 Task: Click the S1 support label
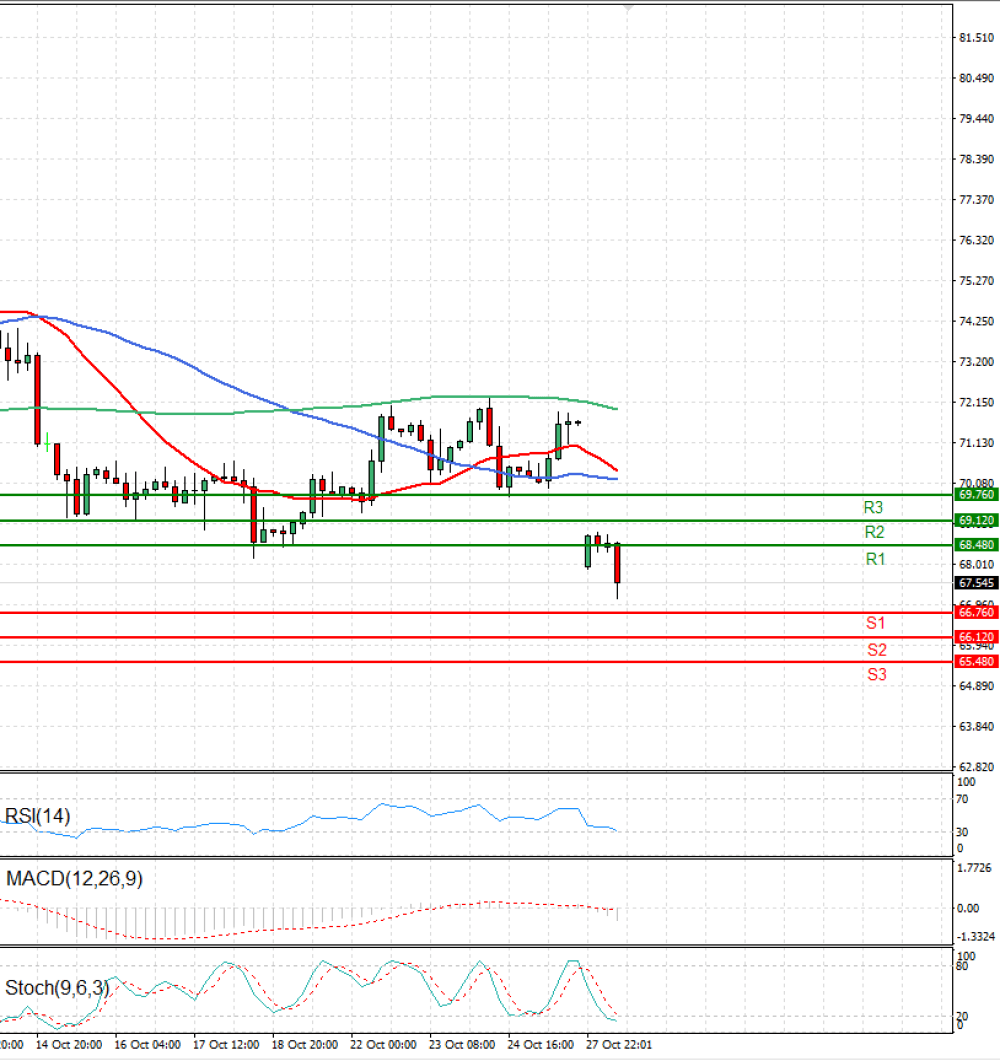(876, 623)
